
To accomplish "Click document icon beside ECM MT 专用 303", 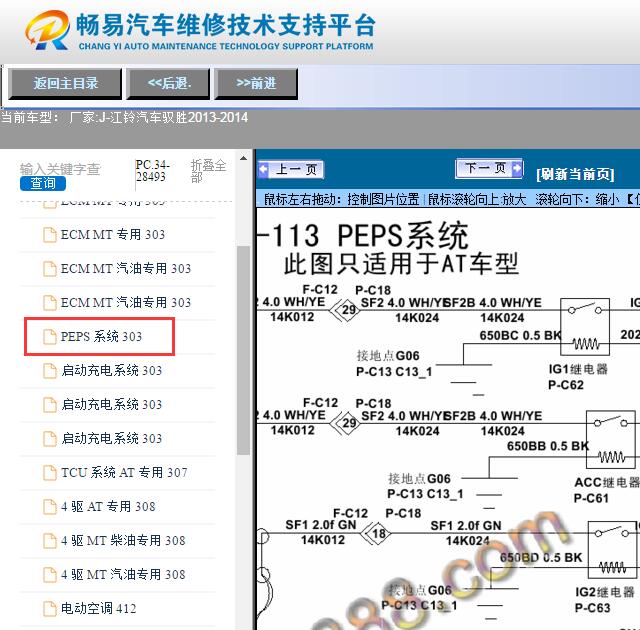I will [50, 235].
